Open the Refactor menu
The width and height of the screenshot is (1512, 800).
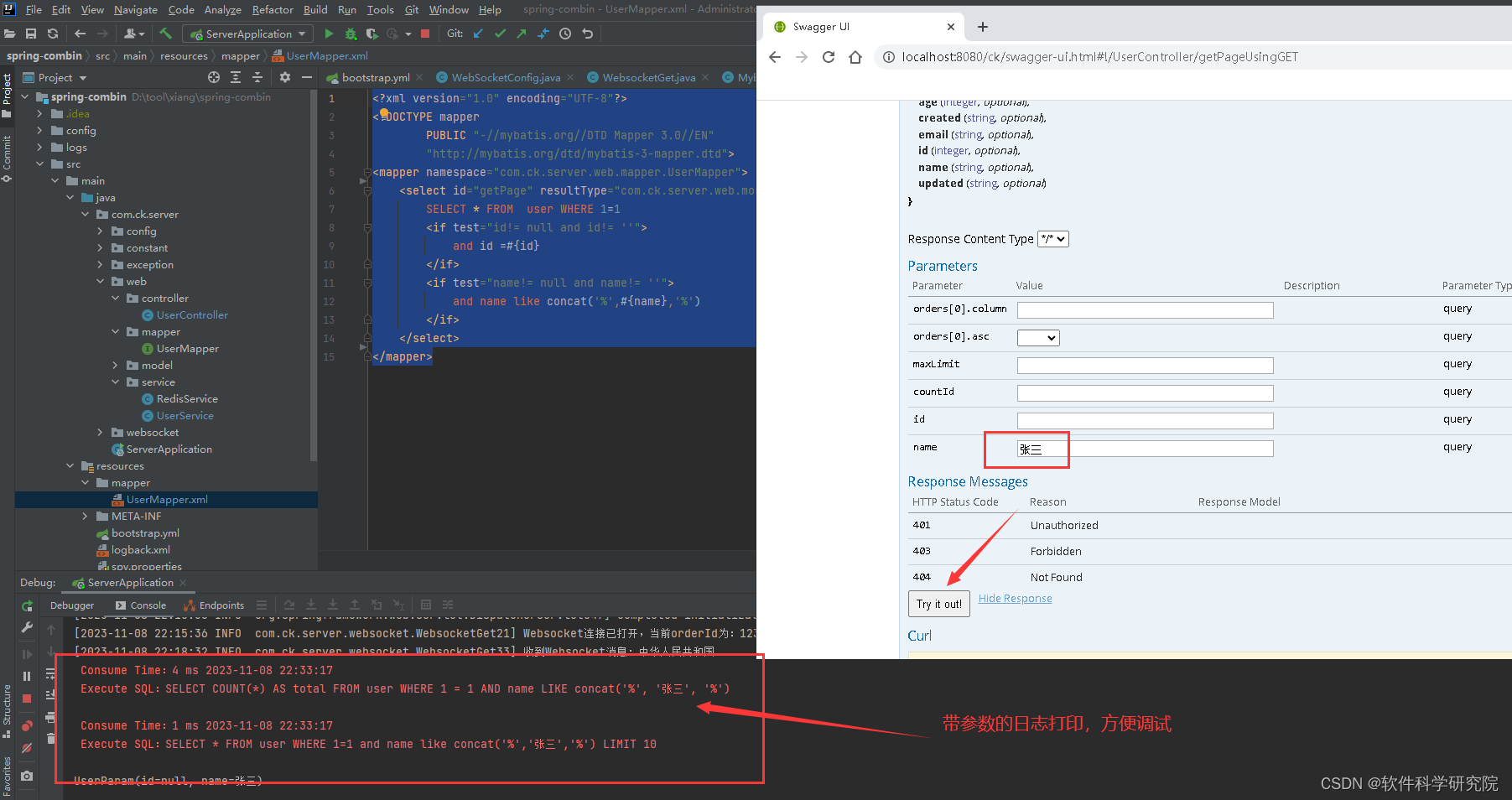273,10
